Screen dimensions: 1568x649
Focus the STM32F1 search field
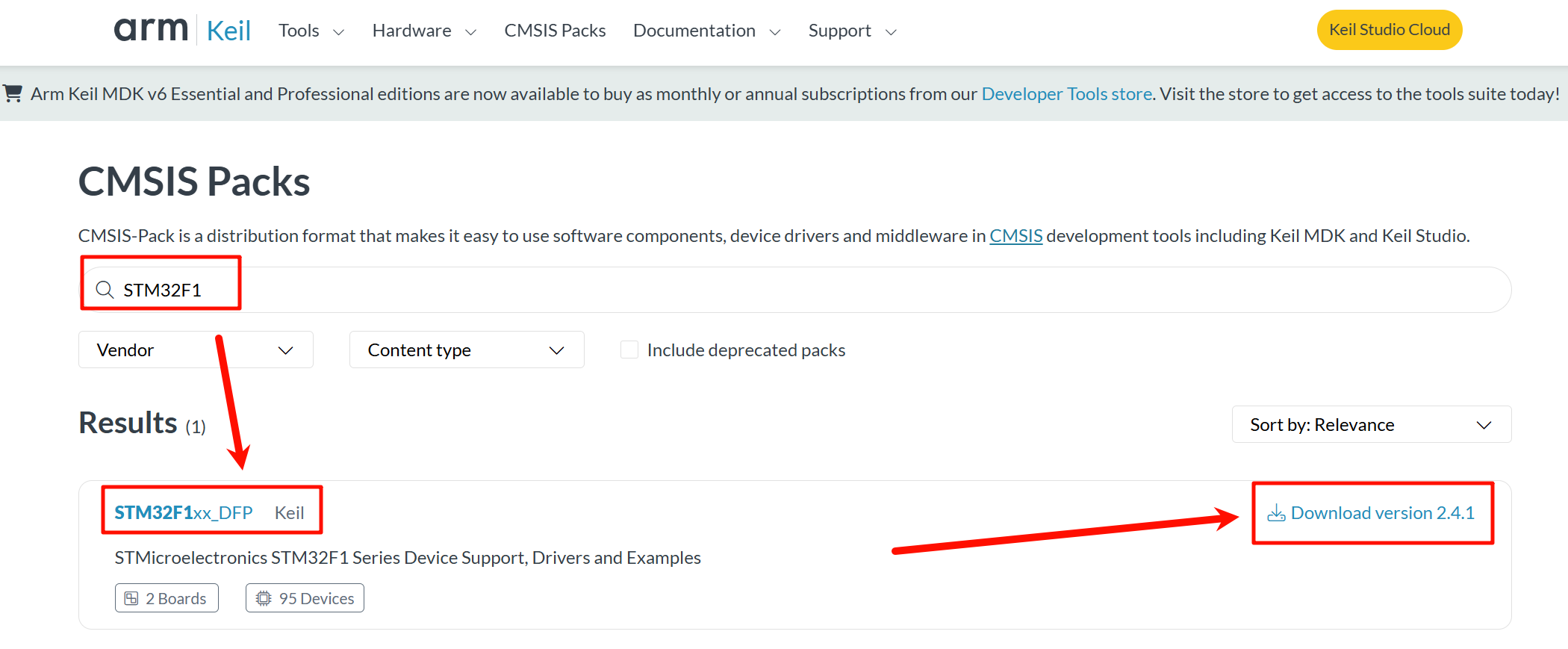pyautogui.click(x=794, y=290)
